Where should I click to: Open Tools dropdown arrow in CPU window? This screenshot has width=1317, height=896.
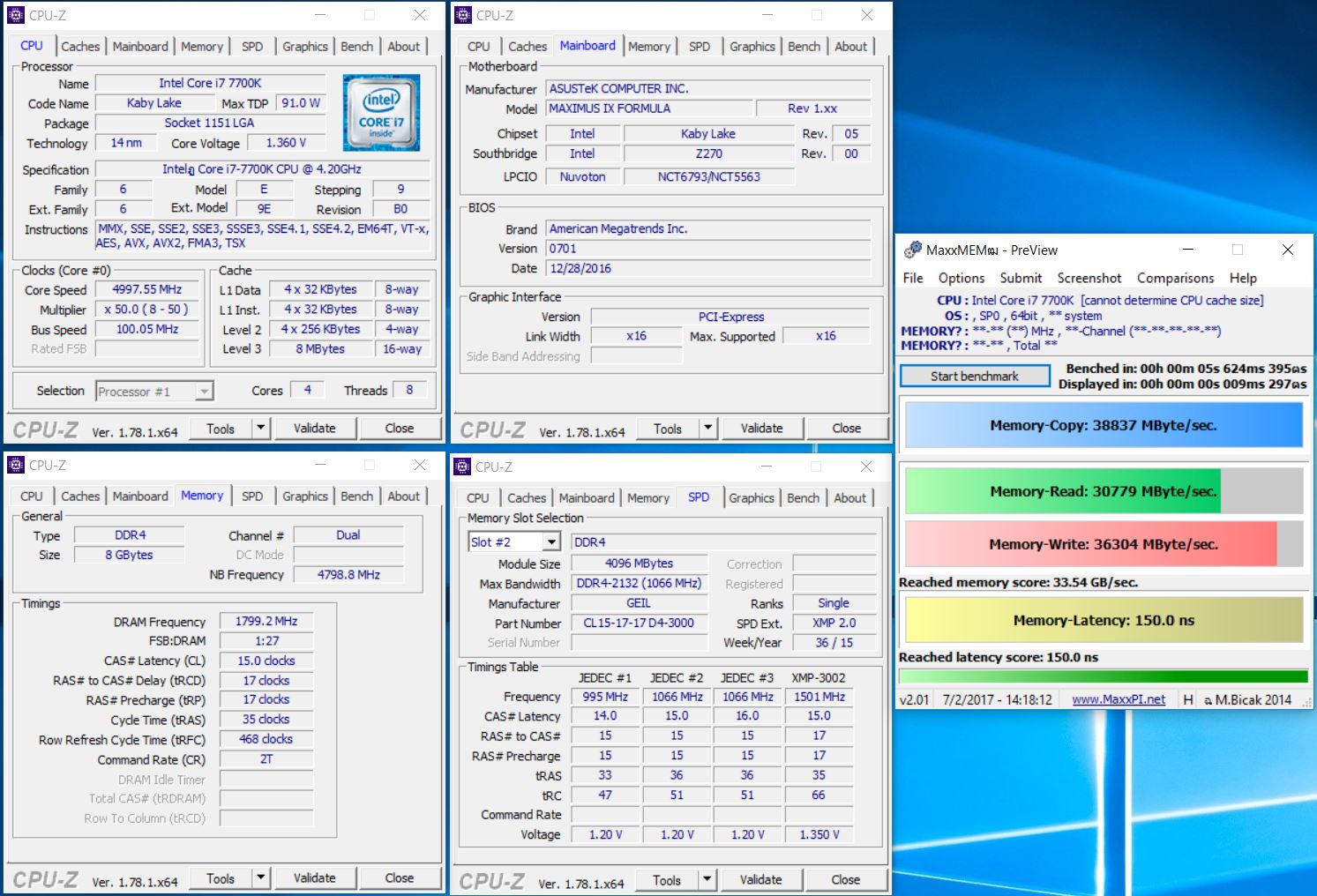(260, 428)
